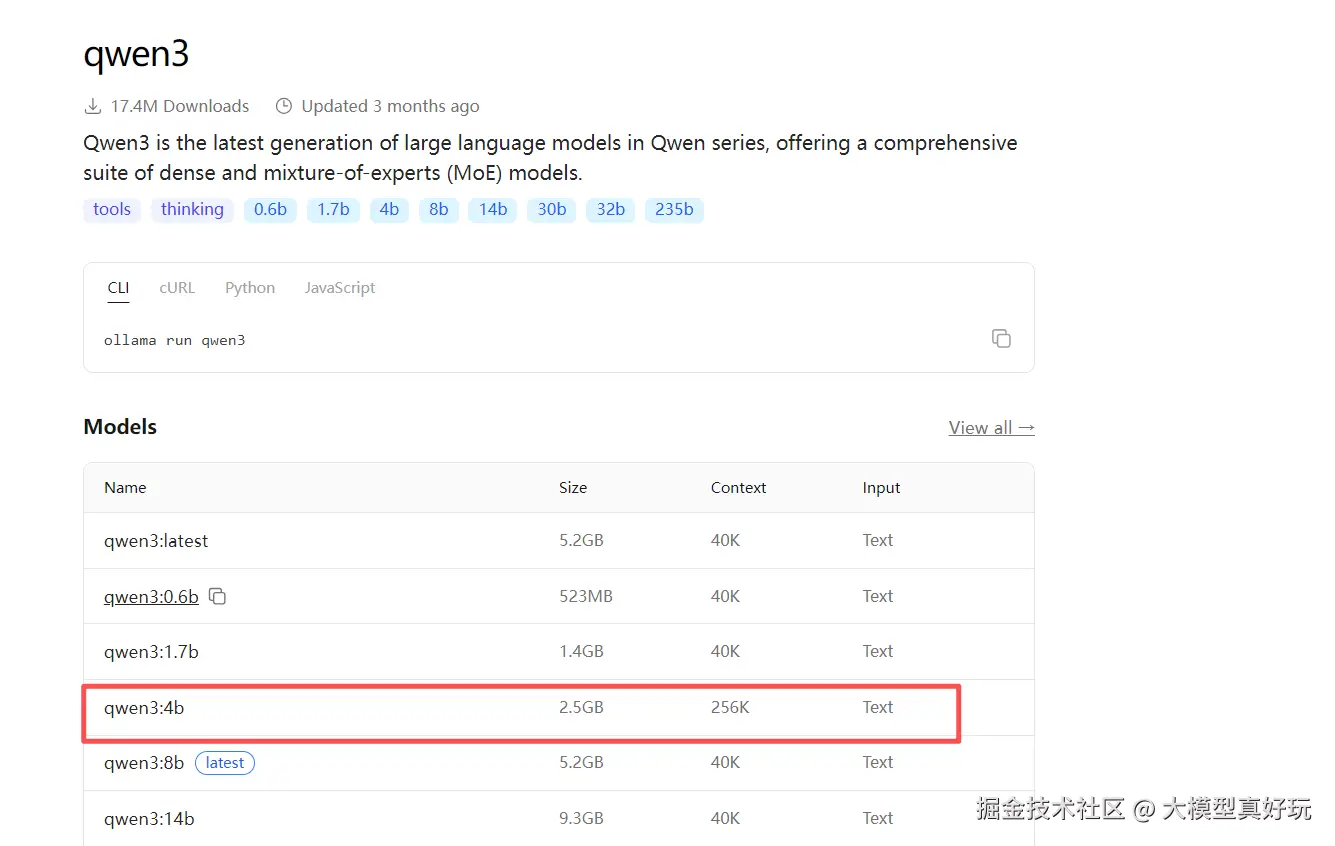The height and width of the screenshot is (846, 1335).
Task: Click the 40K context in qwen3:1.7b row
Action: point(725,651)
